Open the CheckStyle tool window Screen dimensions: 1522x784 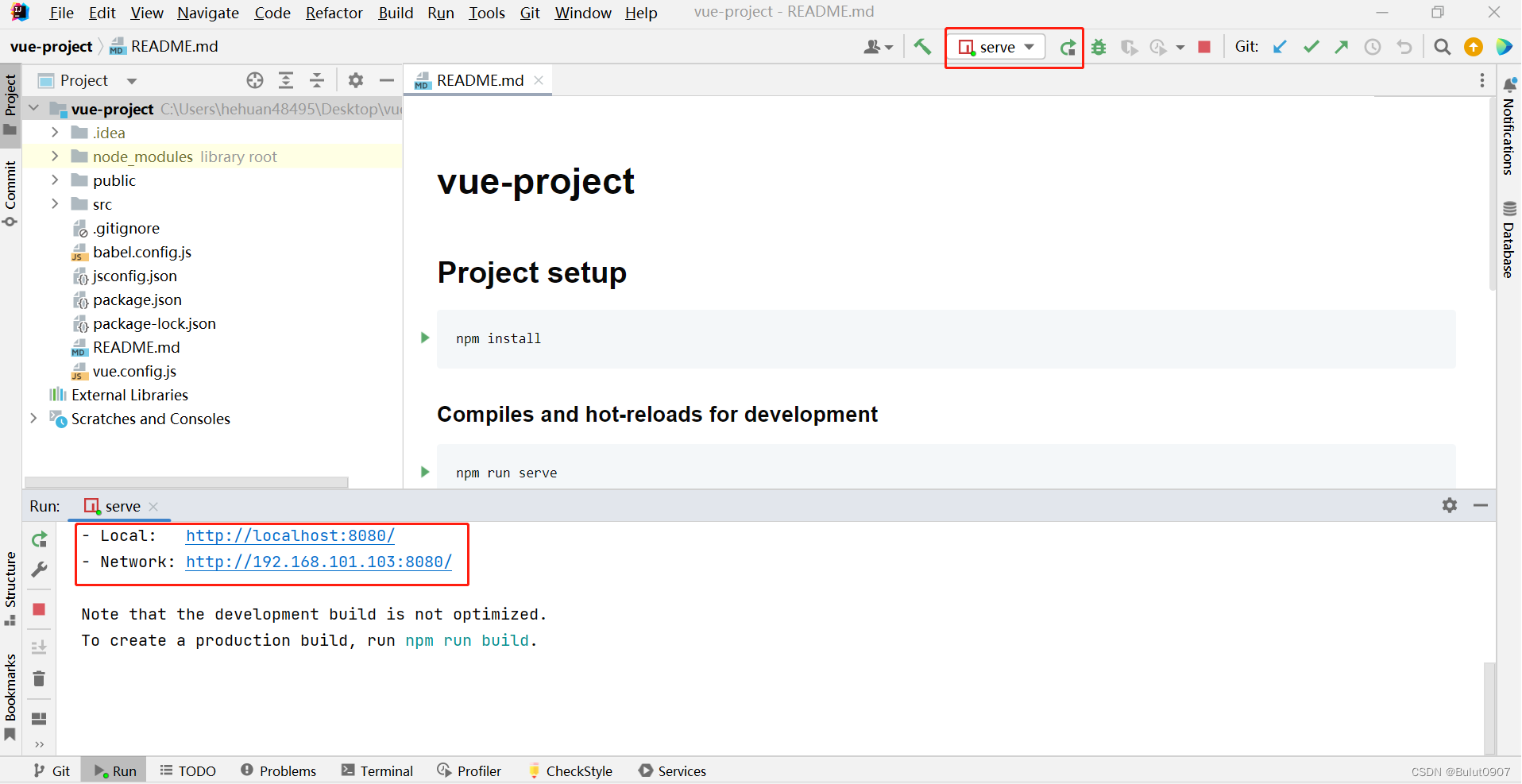coord(570,770)
